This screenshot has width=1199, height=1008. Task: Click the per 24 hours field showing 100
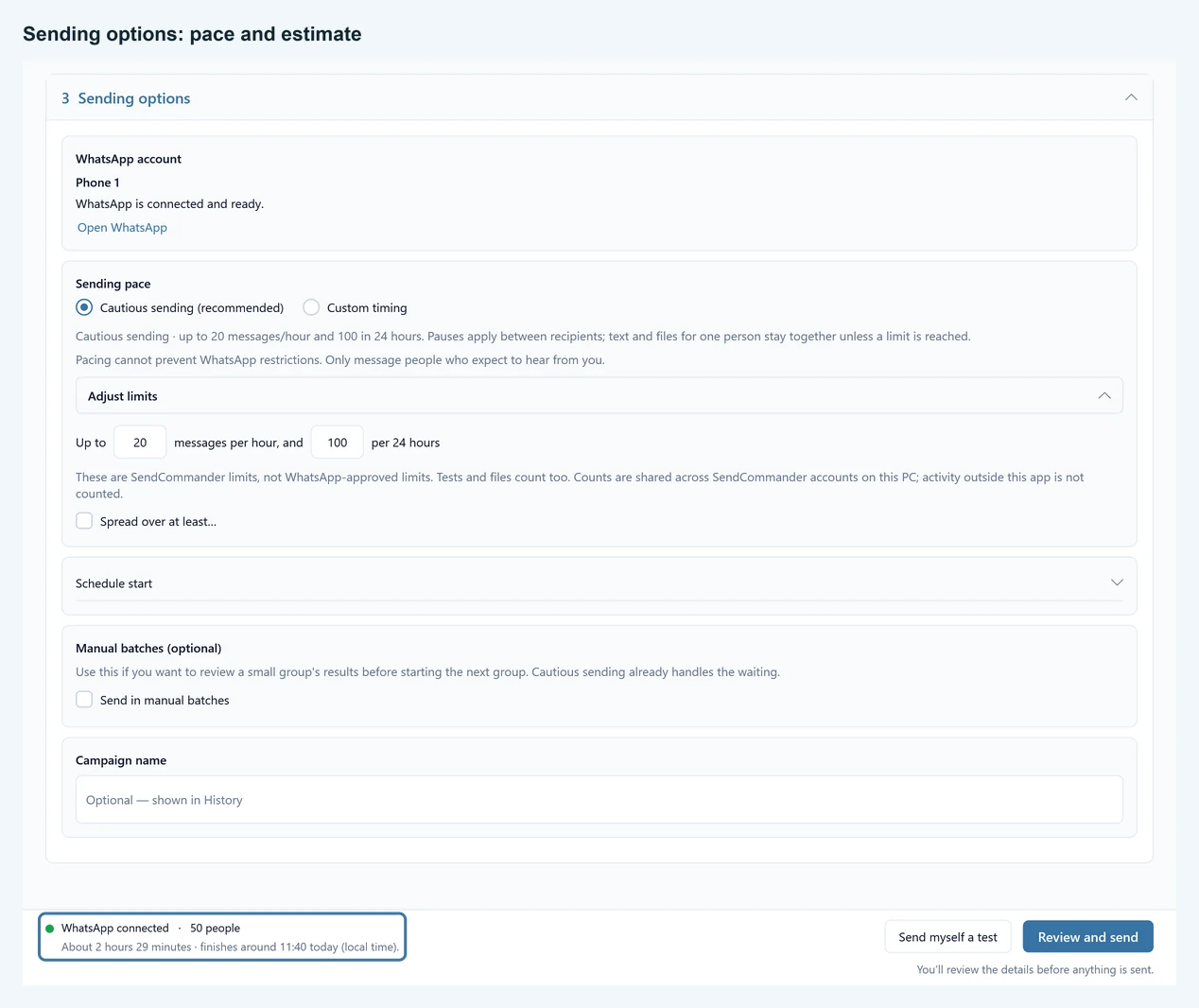click(x=338, y=443)
